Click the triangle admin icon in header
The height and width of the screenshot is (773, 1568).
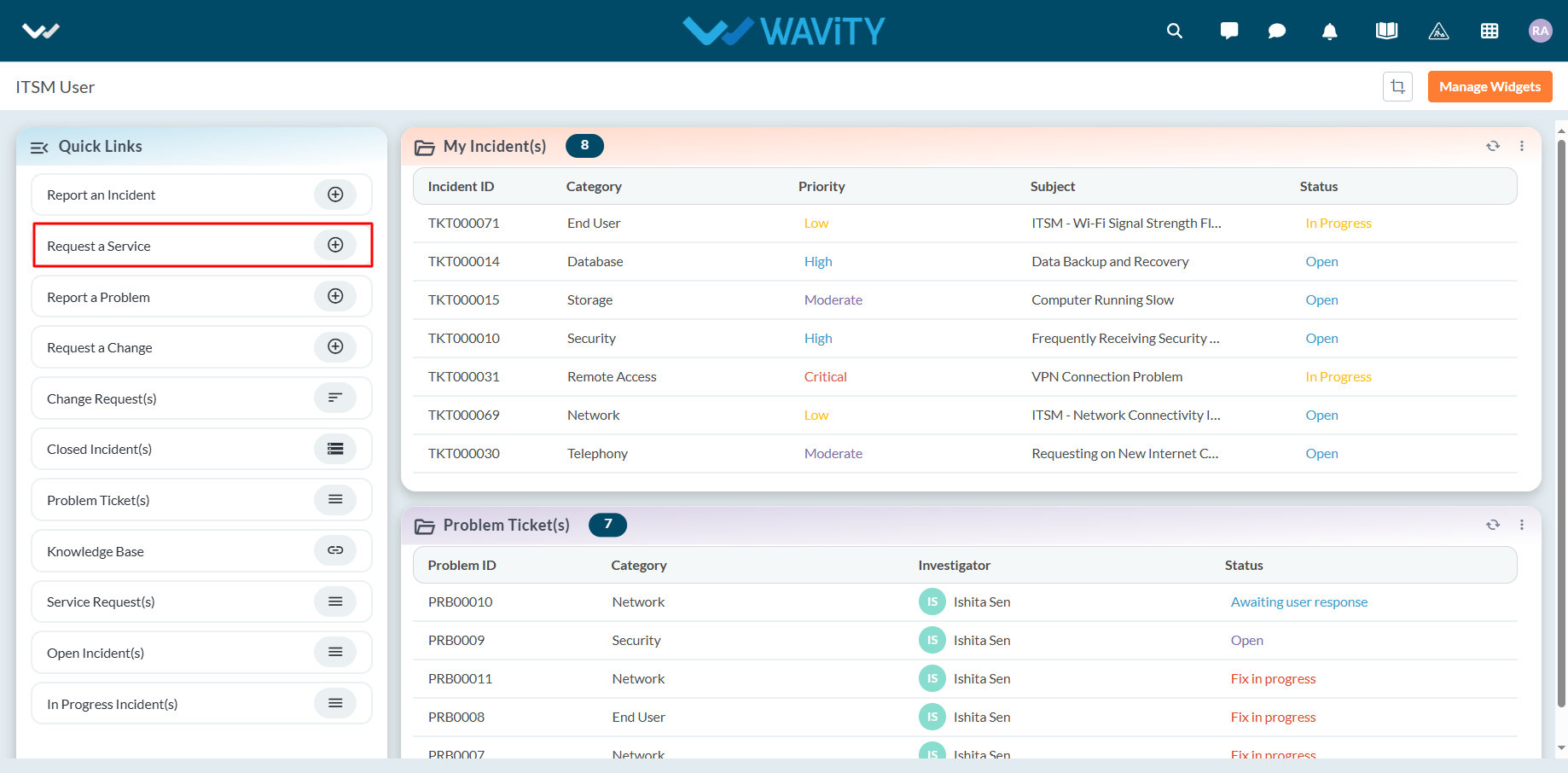(x=1438, y=31)
